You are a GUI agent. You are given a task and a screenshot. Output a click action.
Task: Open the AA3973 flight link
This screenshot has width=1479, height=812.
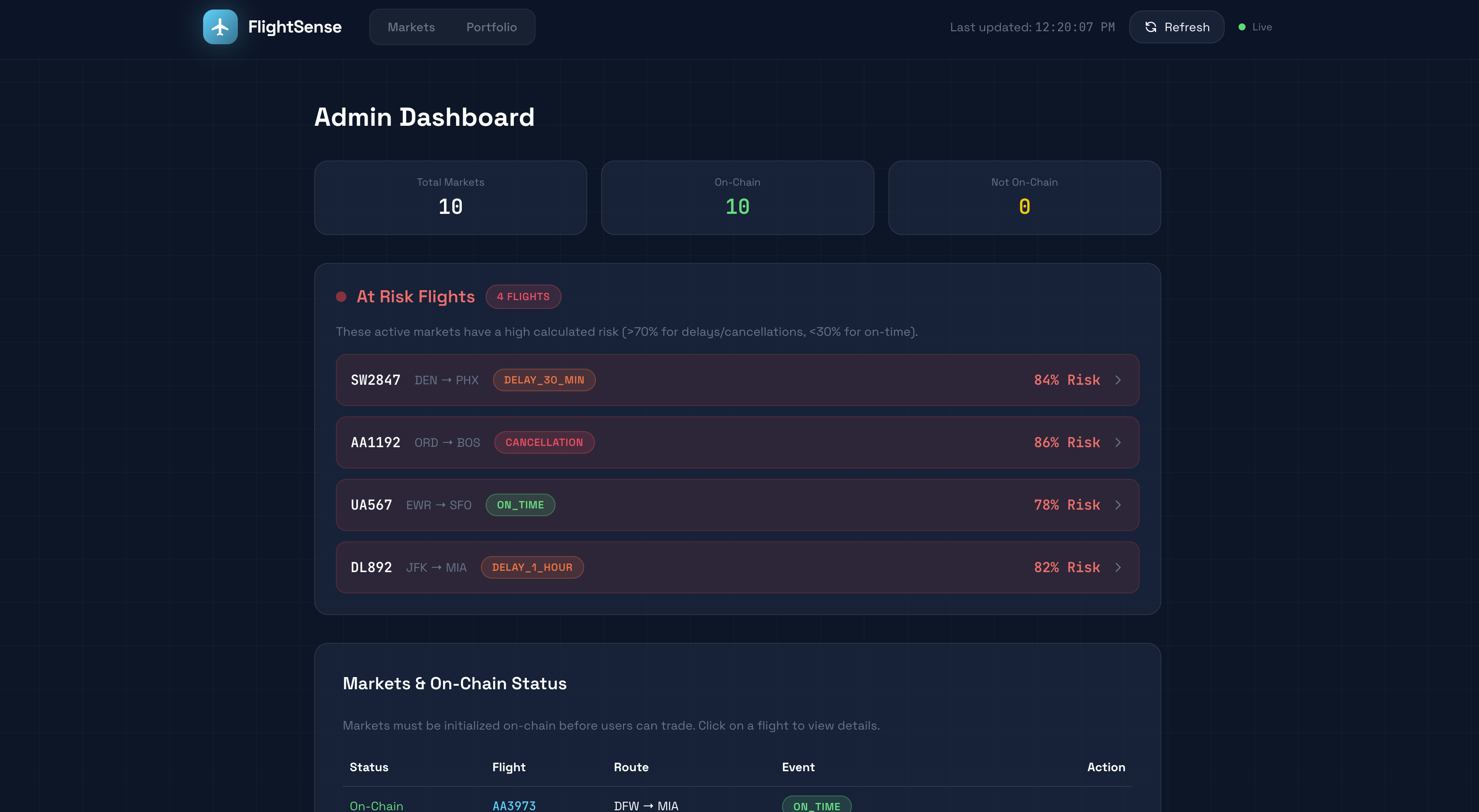pos(514,805)
